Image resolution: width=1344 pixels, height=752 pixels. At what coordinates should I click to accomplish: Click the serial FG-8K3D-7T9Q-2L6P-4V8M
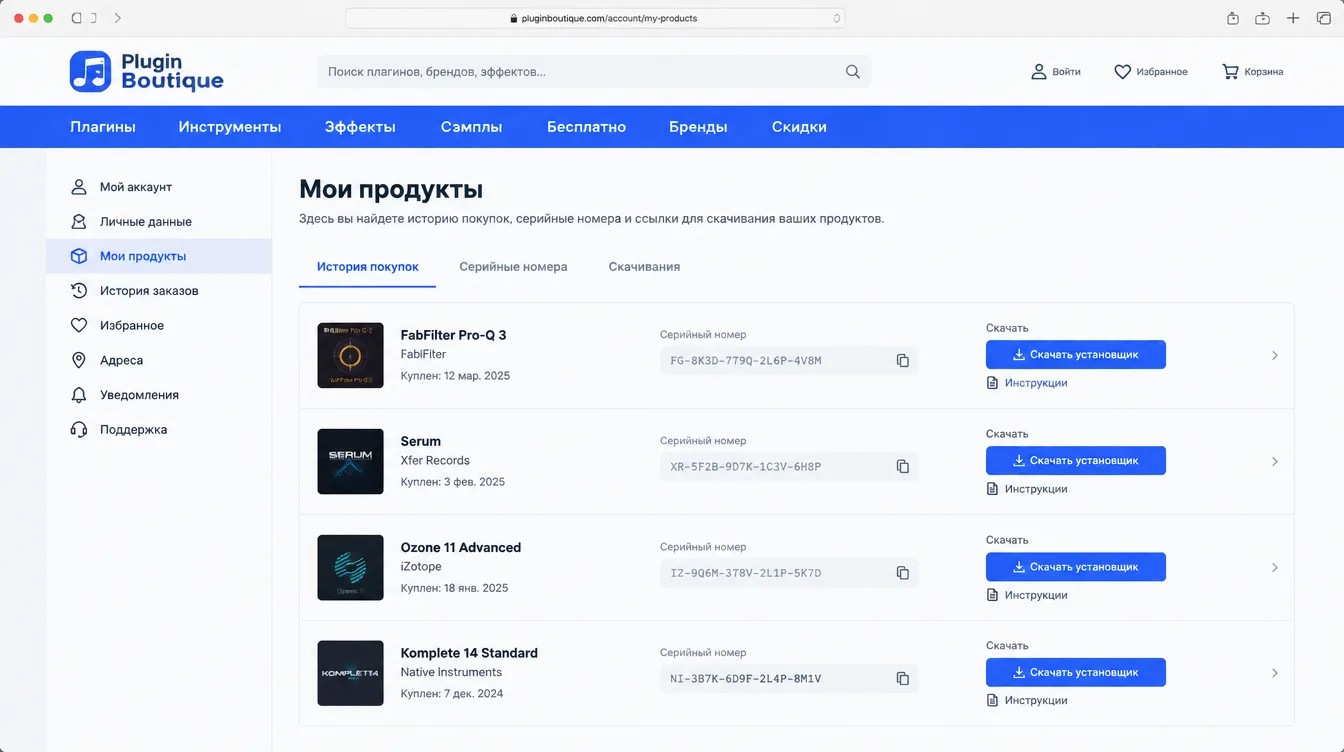point(746,361)
